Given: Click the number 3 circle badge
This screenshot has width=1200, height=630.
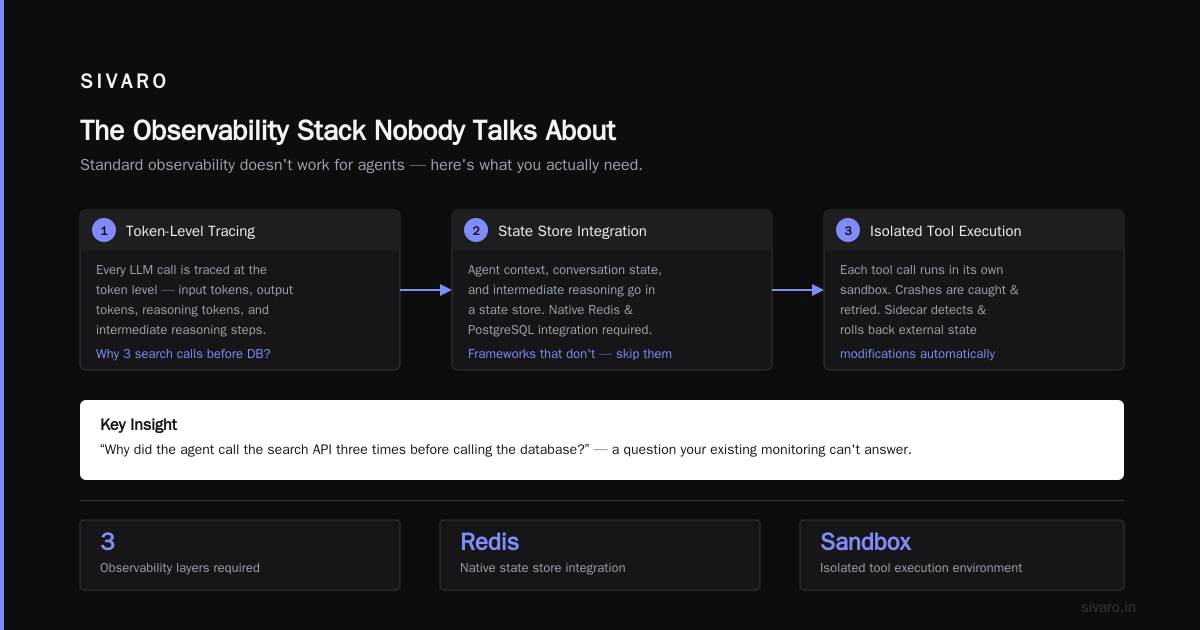Looking at the screenshot, I should click(x=848, y=230).
